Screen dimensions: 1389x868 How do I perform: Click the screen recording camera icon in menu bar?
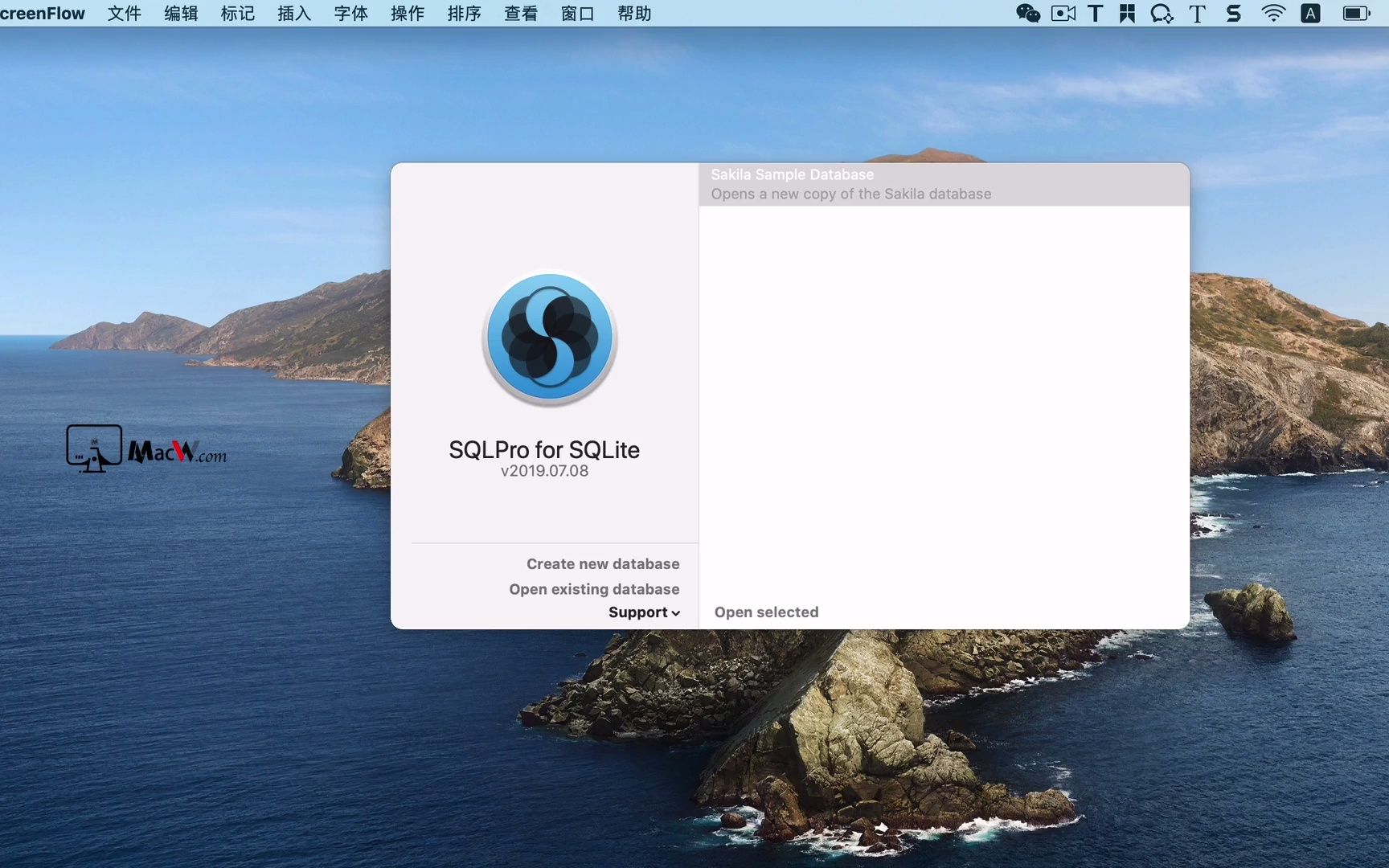(x=1063, y=14)
